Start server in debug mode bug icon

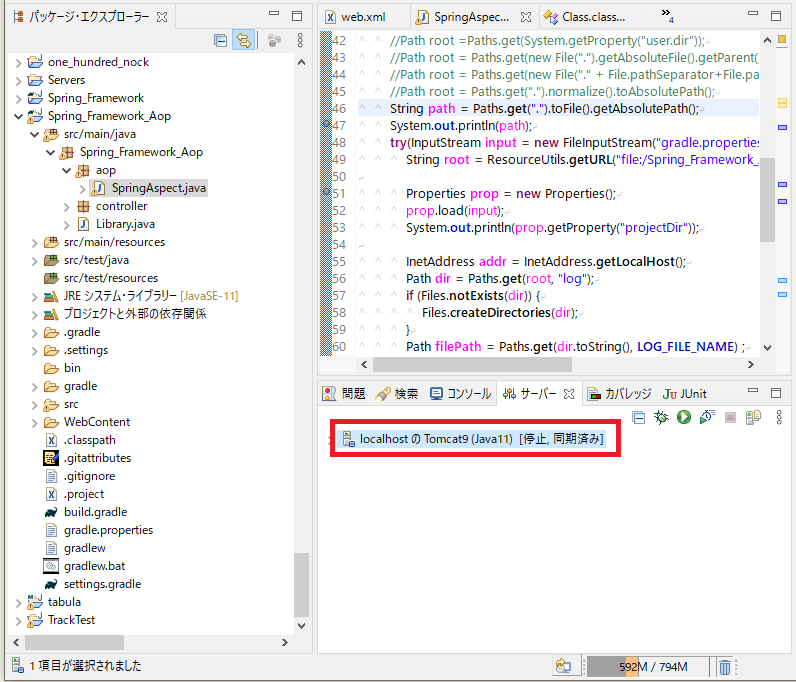click(x=661, y=417)
